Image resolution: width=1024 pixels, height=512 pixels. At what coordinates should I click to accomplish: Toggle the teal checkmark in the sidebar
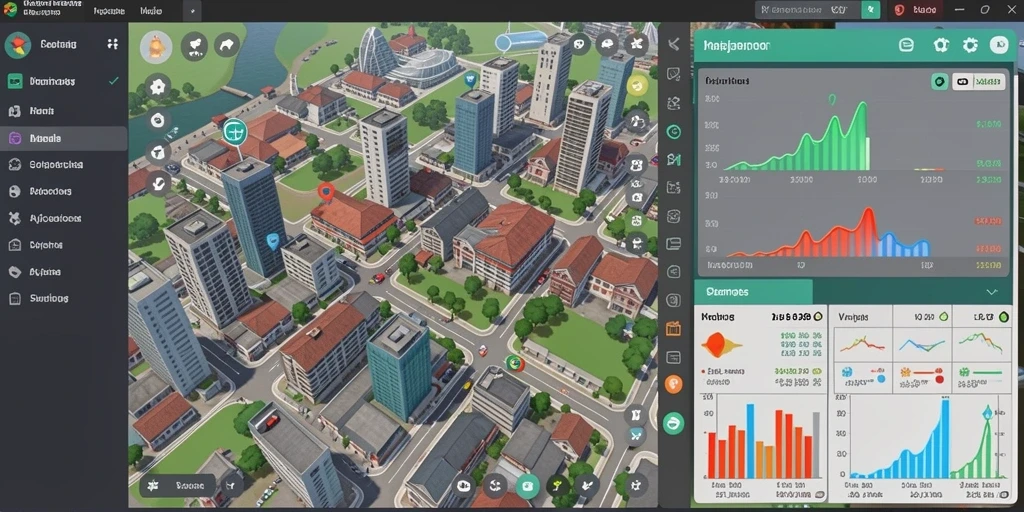(x=114, y=81)
